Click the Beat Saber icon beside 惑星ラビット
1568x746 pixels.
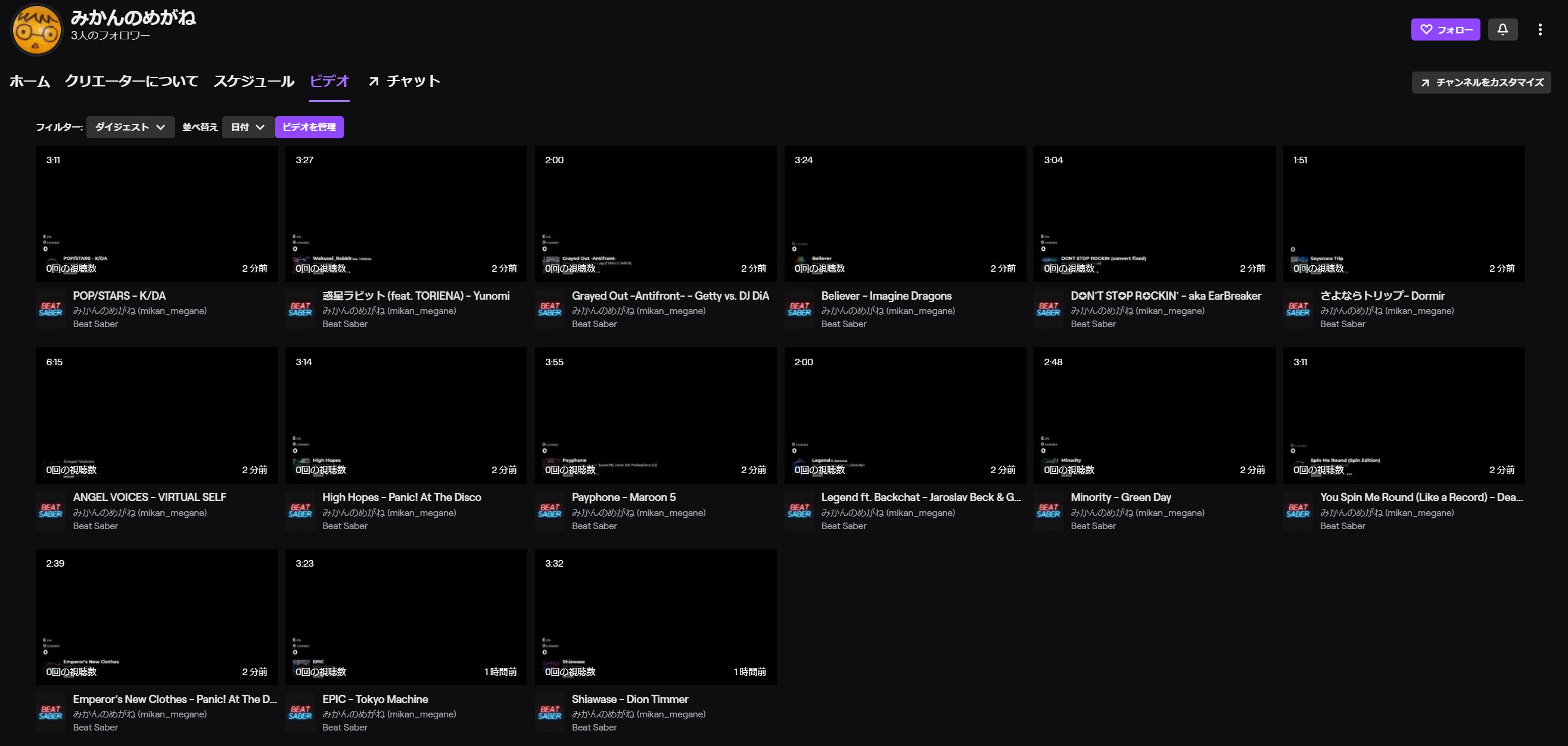point(300,309)
